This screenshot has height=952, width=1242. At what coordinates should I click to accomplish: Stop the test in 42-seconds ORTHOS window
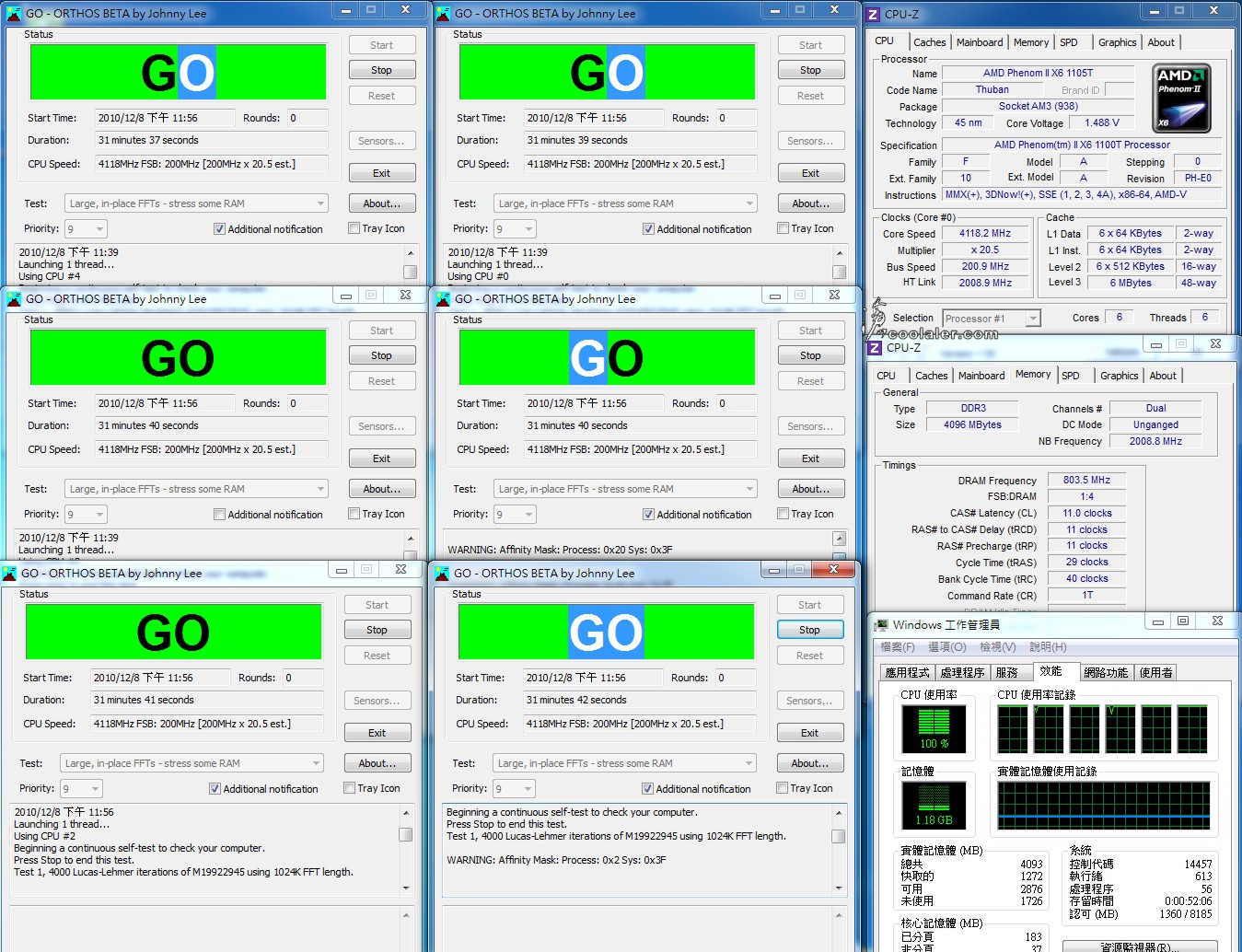tap(810, 630)
